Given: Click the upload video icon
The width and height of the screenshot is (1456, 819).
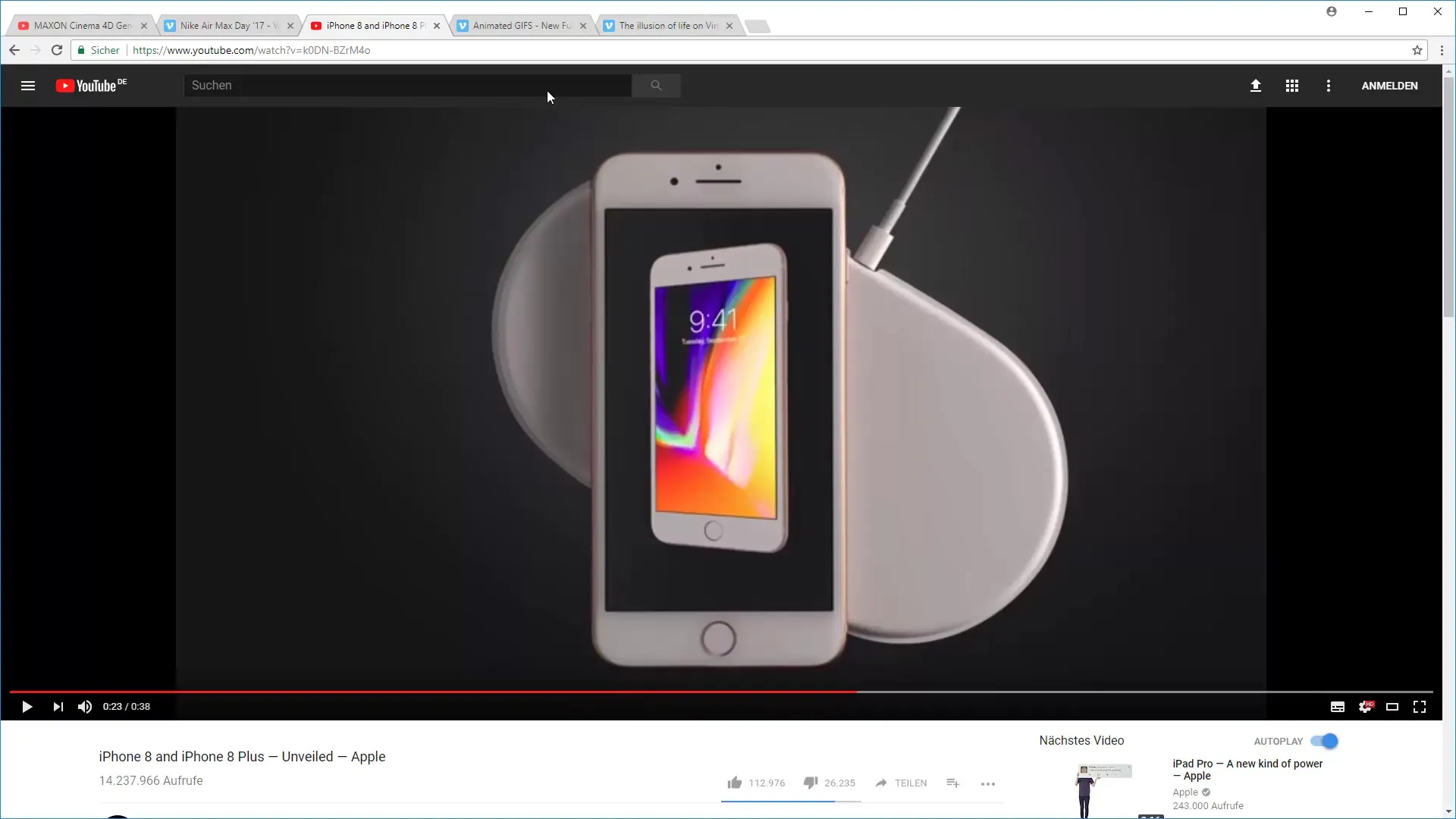Looking at the screenshot, I should [1256, 86].
